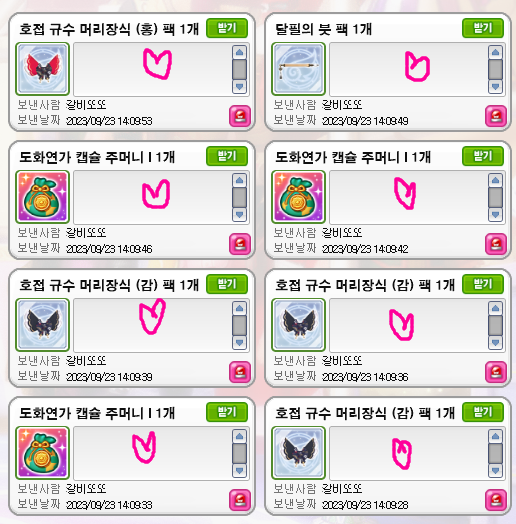Screen dimensions: 516x524
Task: Click 받기 on 도화연가 캡슐 주머니 sent 14:09:33
Action: pyautogui.click(x=227, y=412)
